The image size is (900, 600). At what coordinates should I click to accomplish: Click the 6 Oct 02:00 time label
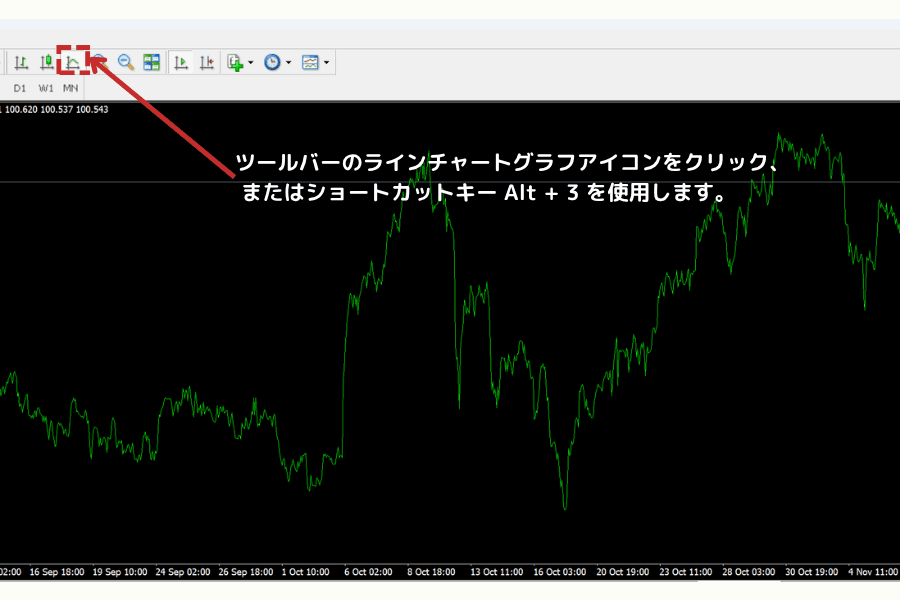[x=368, y=572]
